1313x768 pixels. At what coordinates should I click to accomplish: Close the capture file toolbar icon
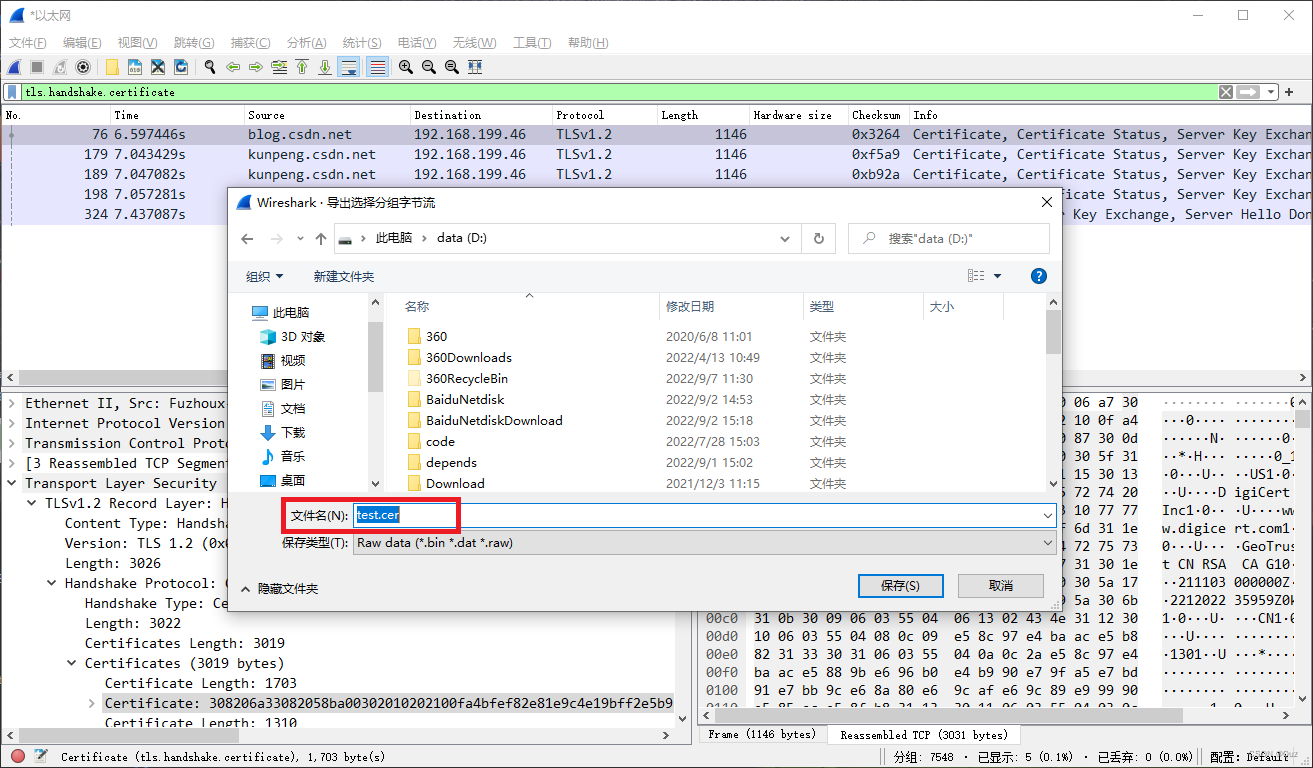click(x=158, y=67)
